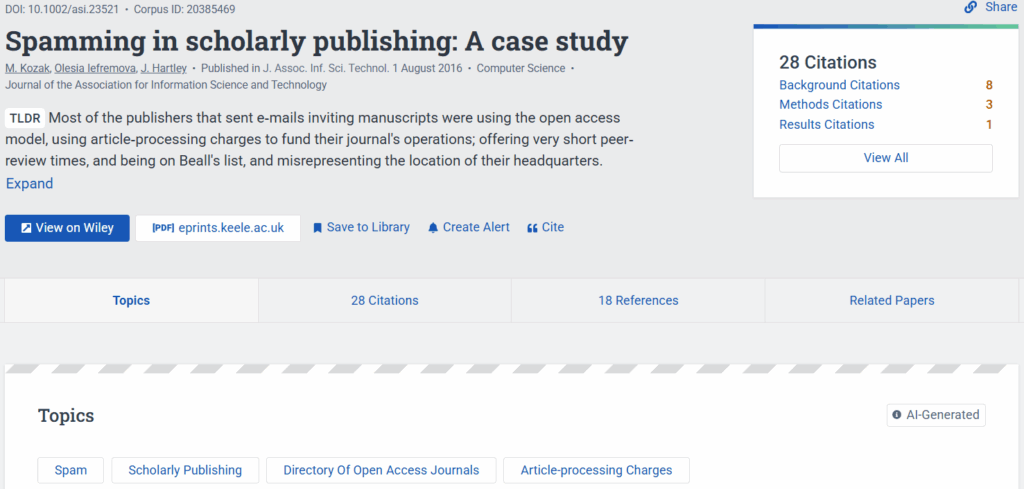
Task: Visit author M. Kozak's profile
Action: pyautogui.click(x=27, y=69)
